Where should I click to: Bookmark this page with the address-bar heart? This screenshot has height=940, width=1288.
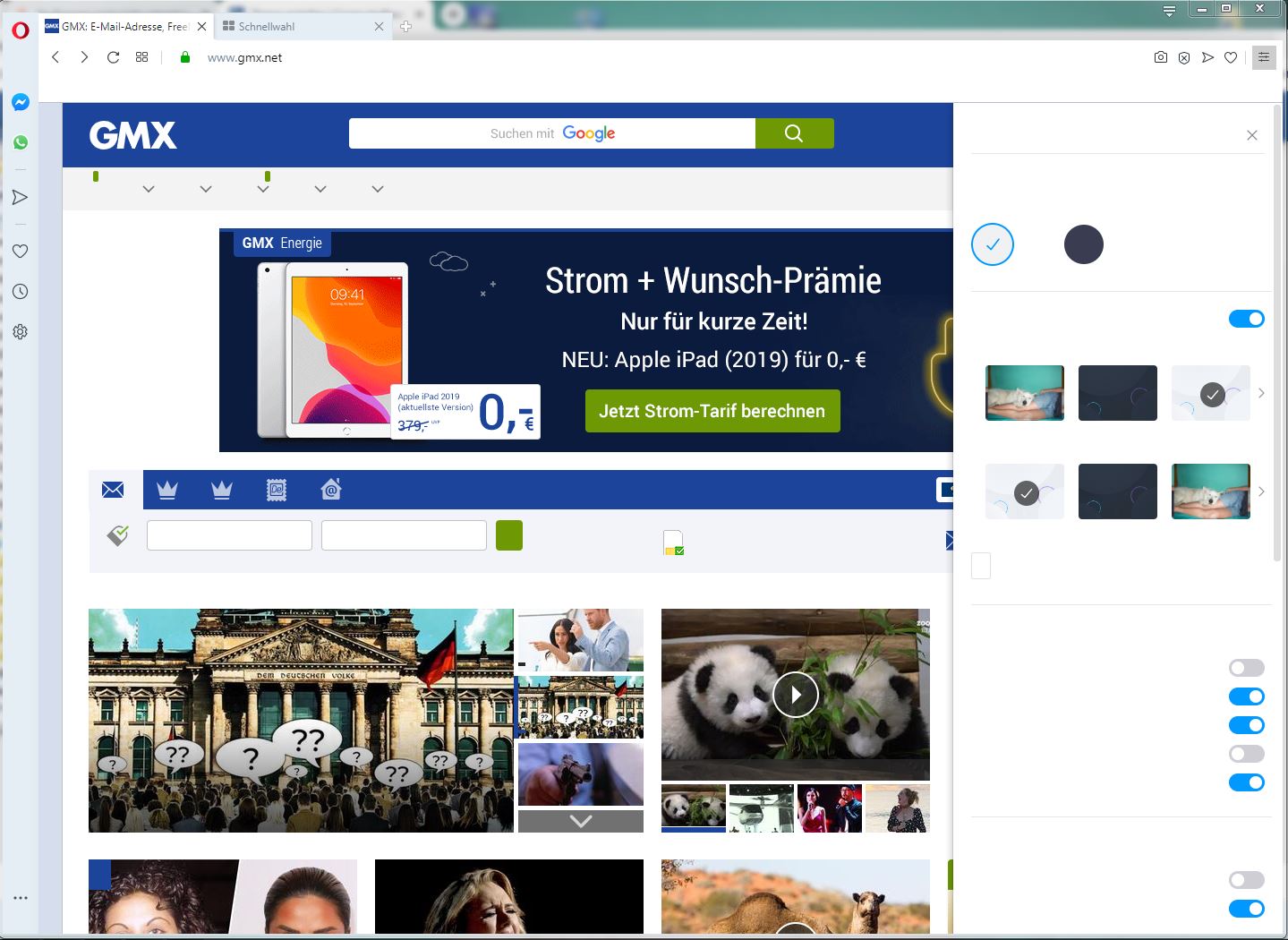(1231, 57)
